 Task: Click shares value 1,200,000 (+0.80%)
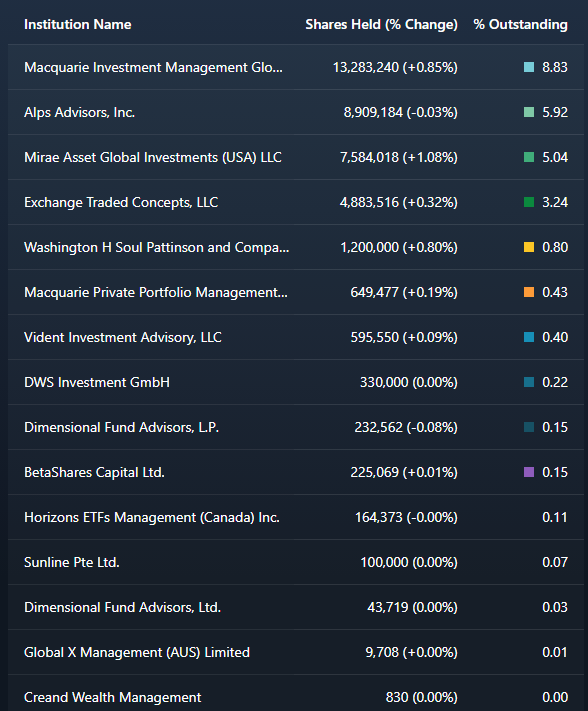point(399,247)
